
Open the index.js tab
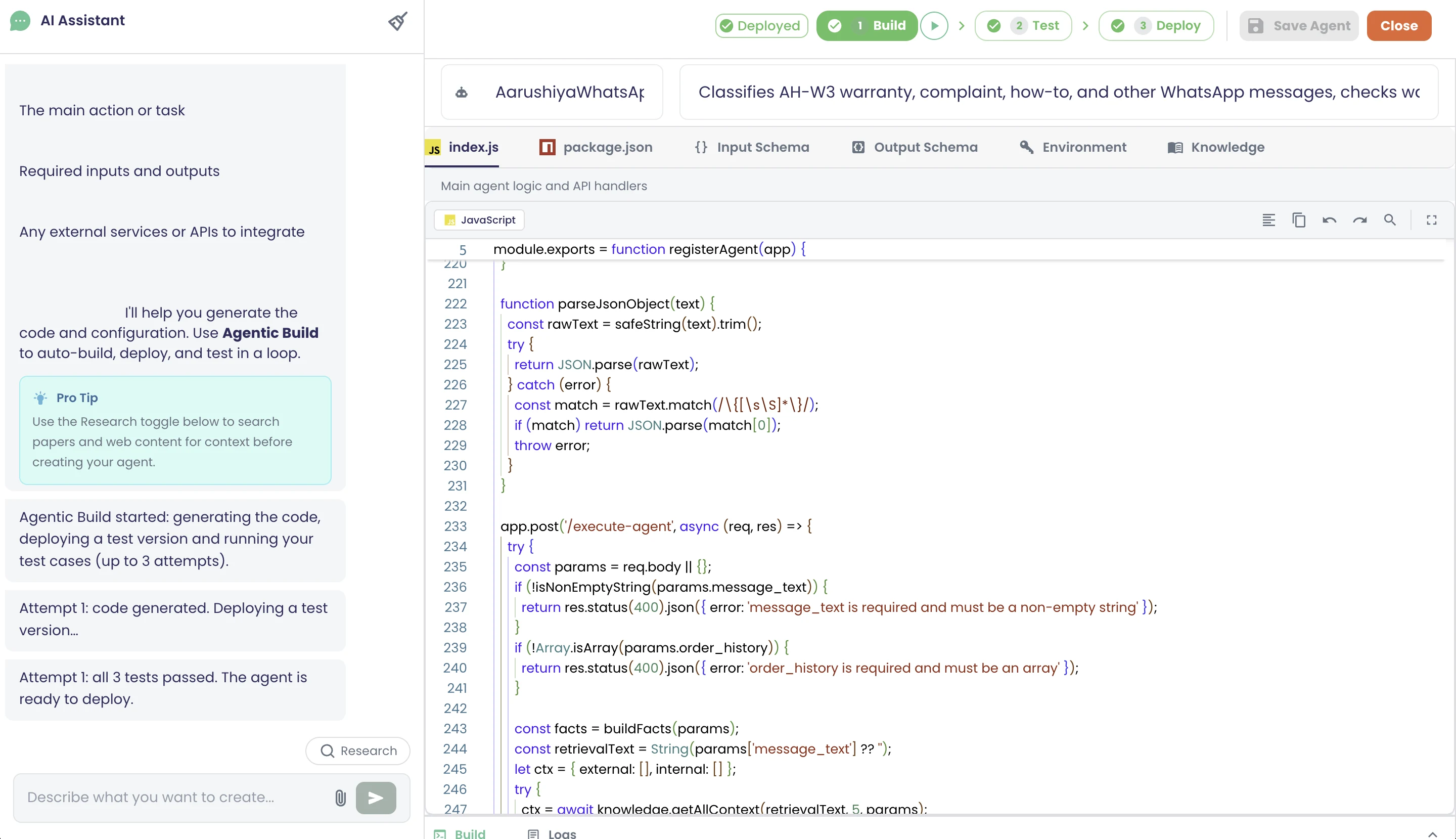(462, 148)
